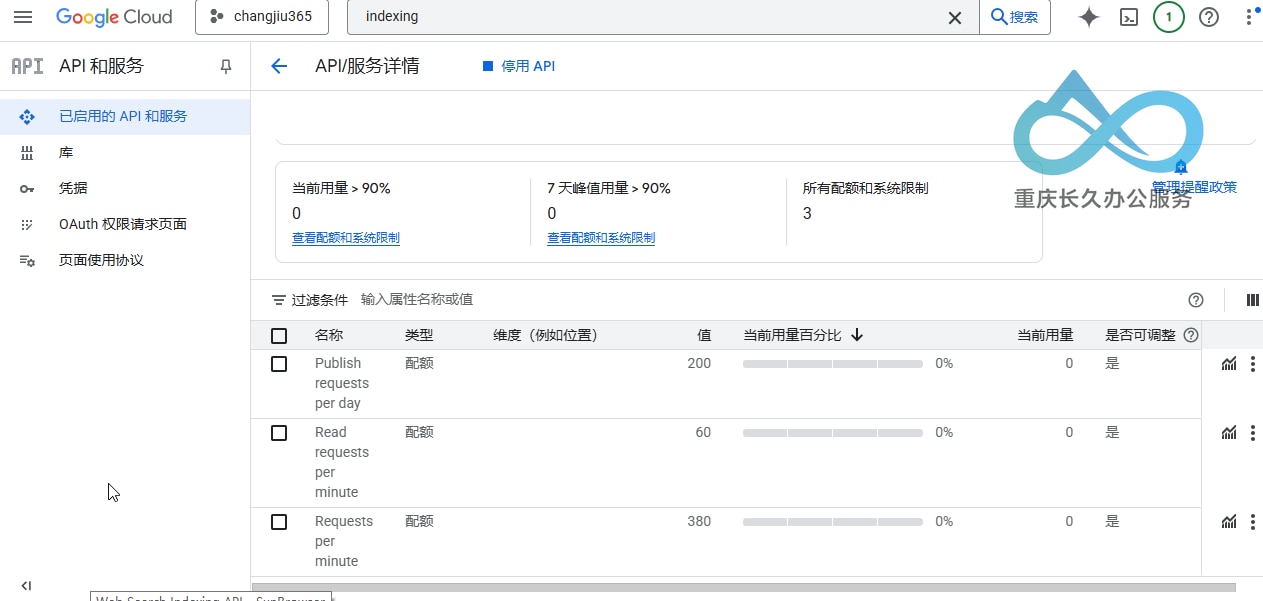Click the filter input 输入属性名称或值

click(417, 299)
